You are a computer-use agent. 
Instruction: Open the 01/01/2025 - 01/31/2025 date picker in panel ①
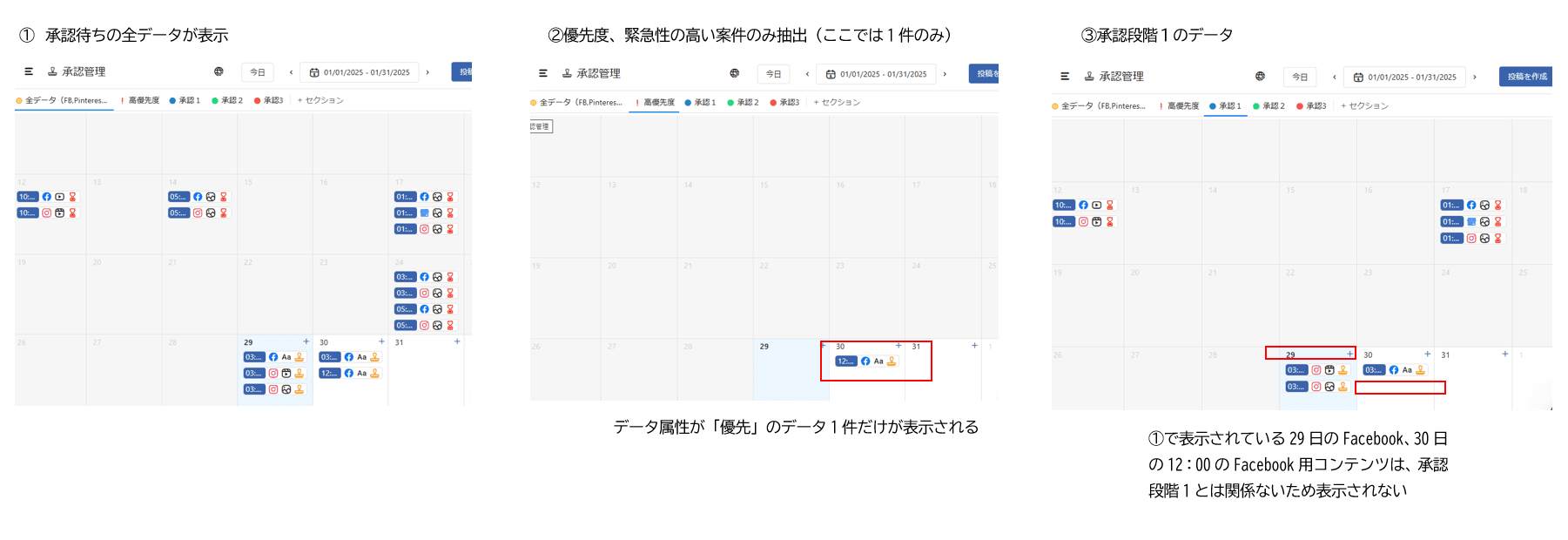coord(360,72)
